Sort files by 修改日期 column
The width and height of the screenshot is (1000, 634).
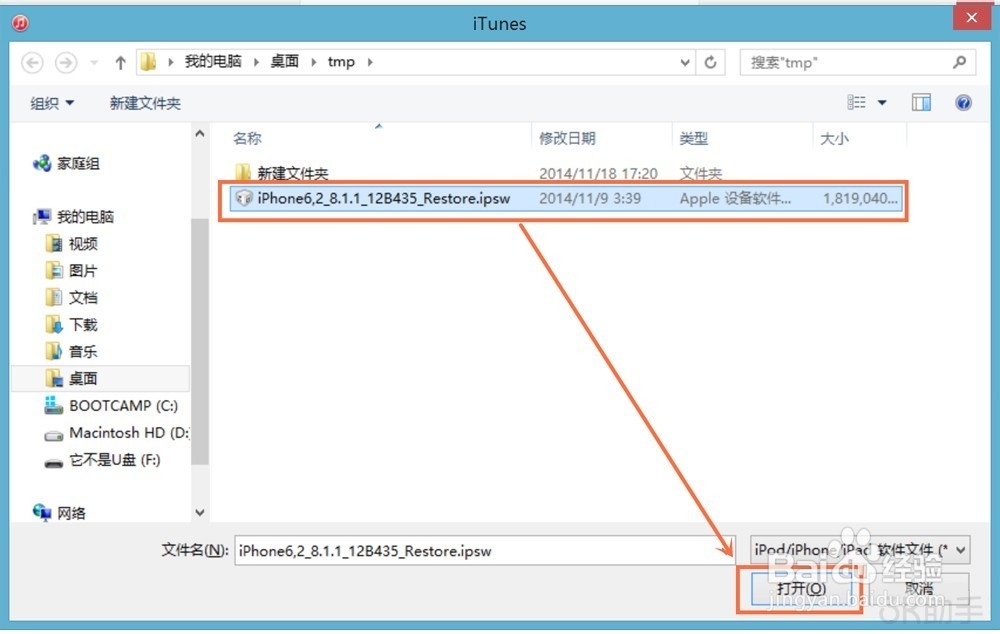[x=567, y=138]
